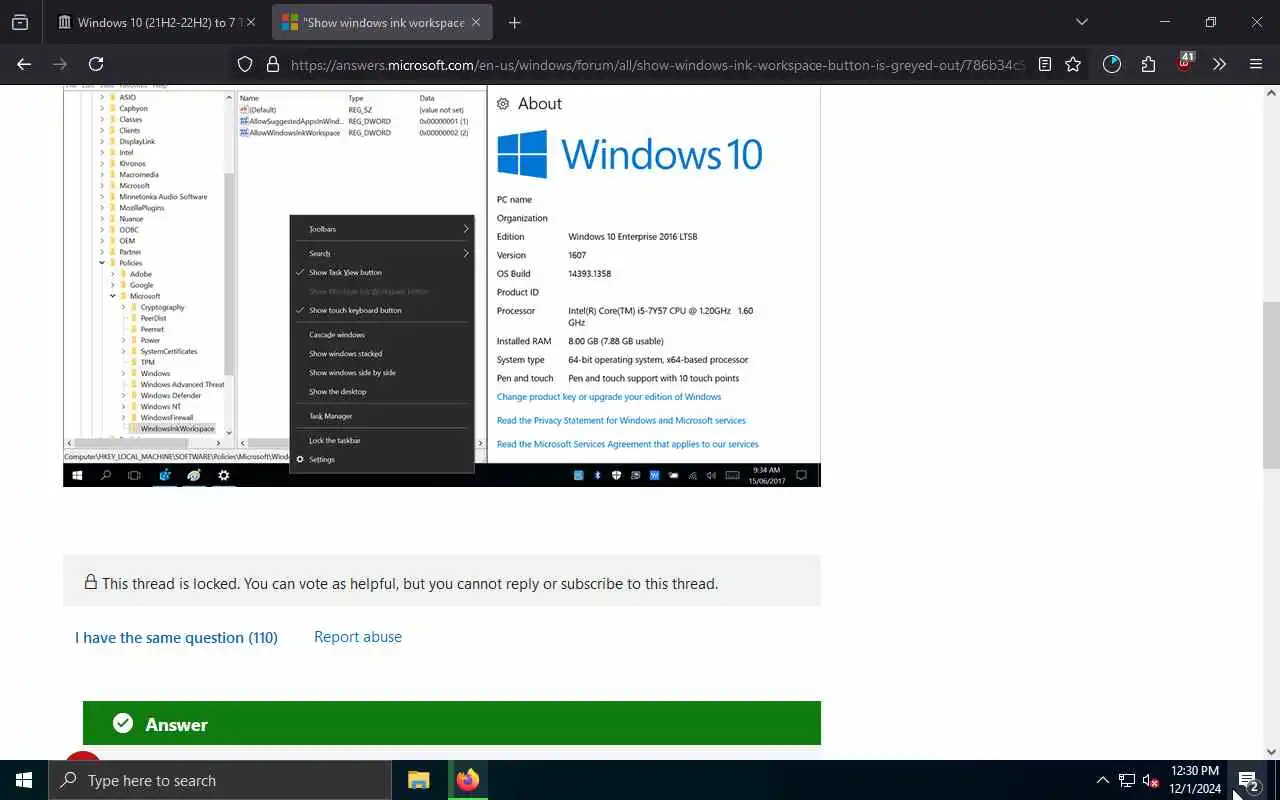Open the Firefox hamburger application menu
Screen dimensions: 1280x800
1256,64
